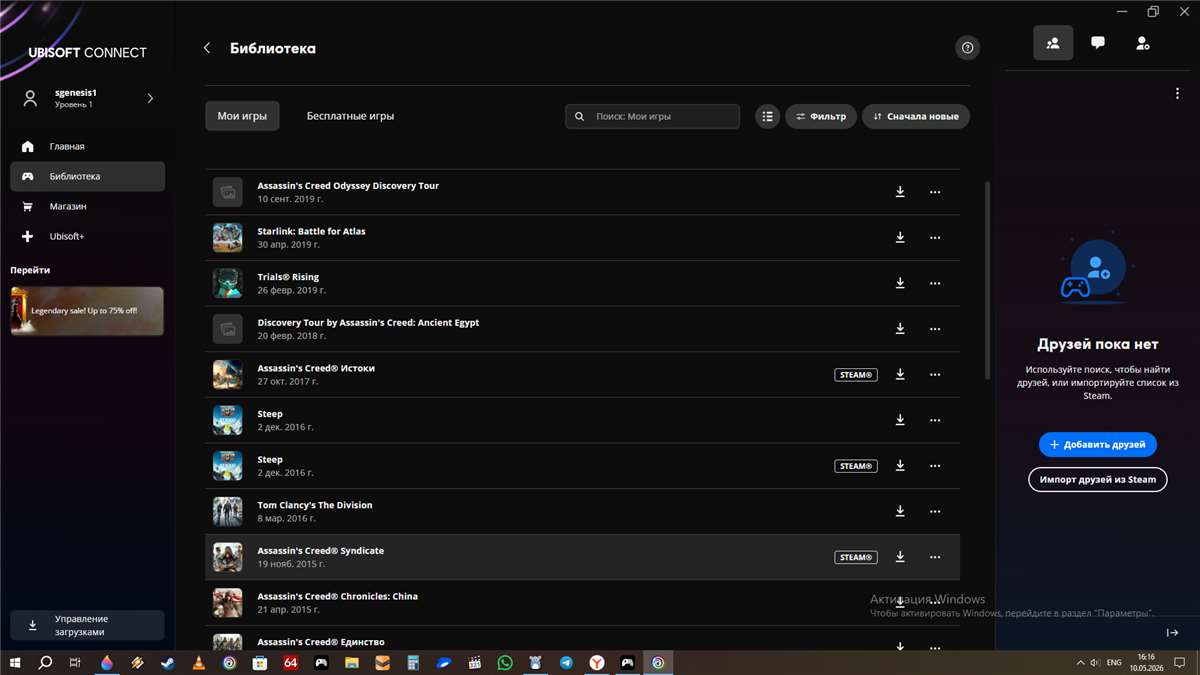Open the volume icon in system tray
The height and width of the screenshot is (675, 1200).
click(1096, 663)
